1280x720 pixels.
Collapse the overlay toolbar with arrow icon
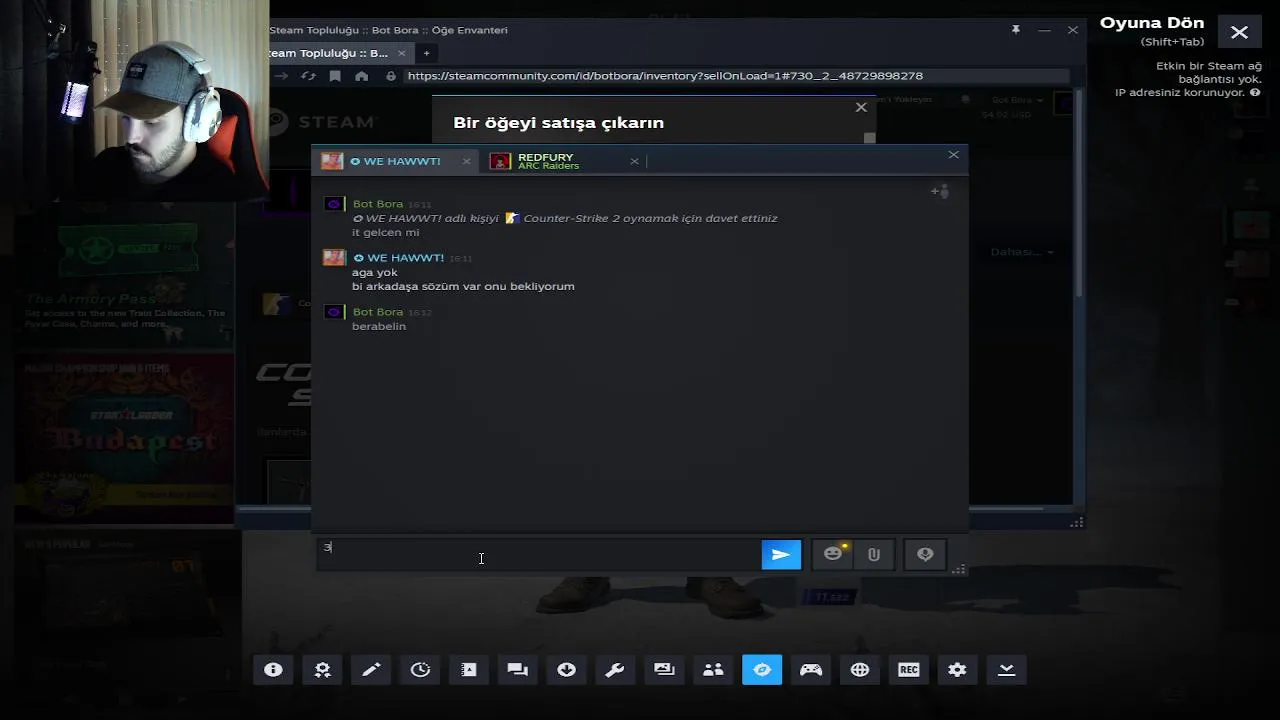(x=1006, y=670)
